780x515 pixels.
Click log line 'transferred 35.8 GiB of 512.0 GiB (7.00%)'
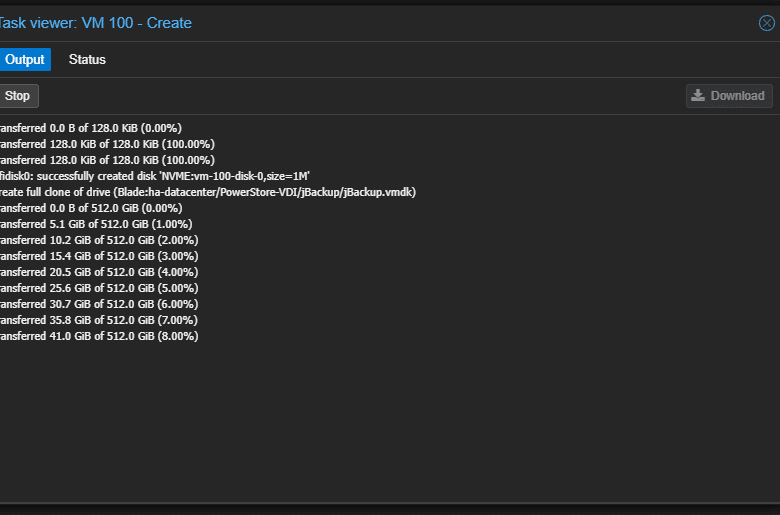coord(99,320)
